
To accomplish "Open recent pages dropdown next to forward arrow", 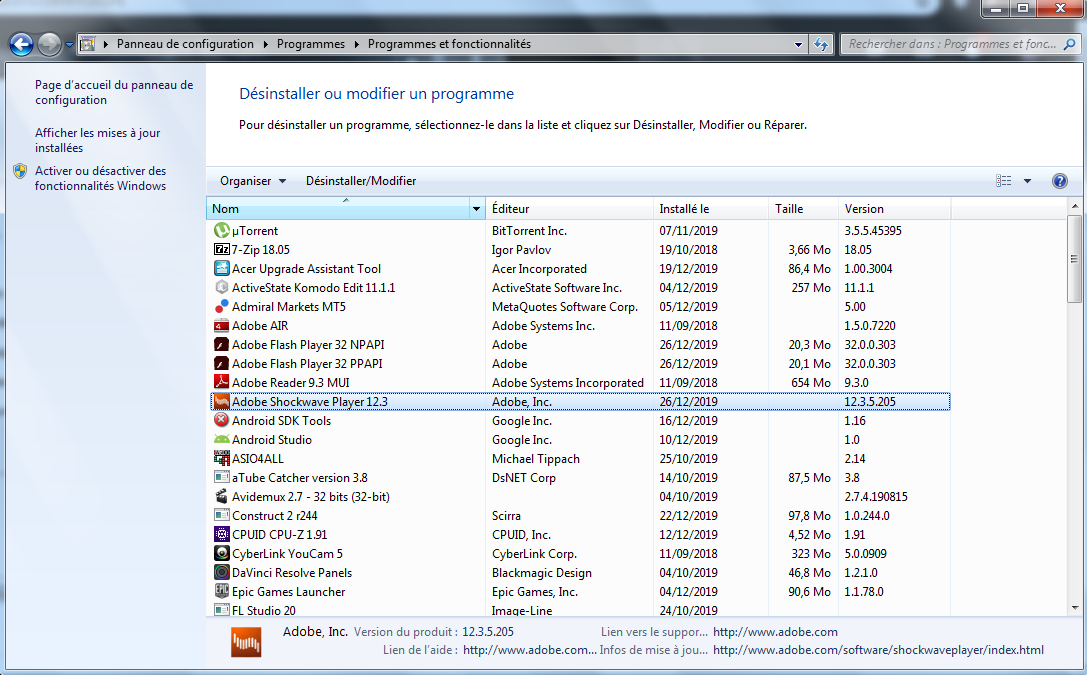I will click(x=69, y=45).
